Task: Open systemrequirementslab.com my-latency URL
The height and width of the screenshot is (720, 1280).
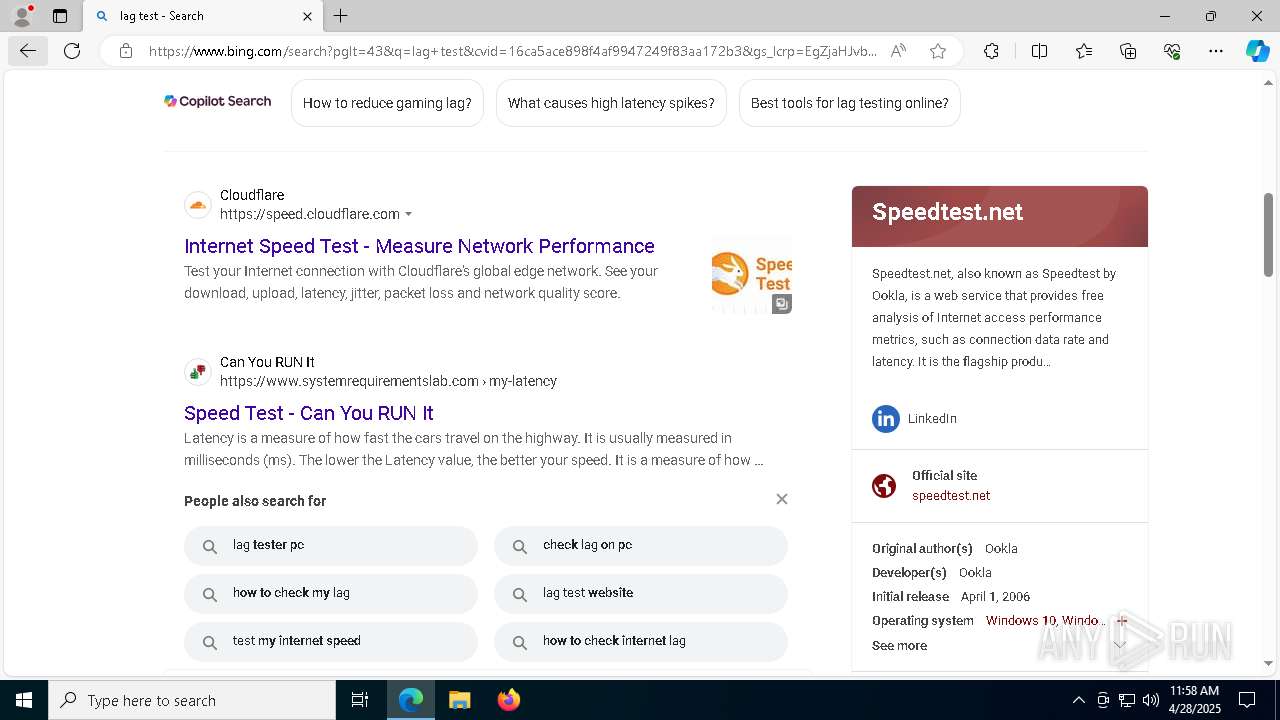Action: pos(388,381)
